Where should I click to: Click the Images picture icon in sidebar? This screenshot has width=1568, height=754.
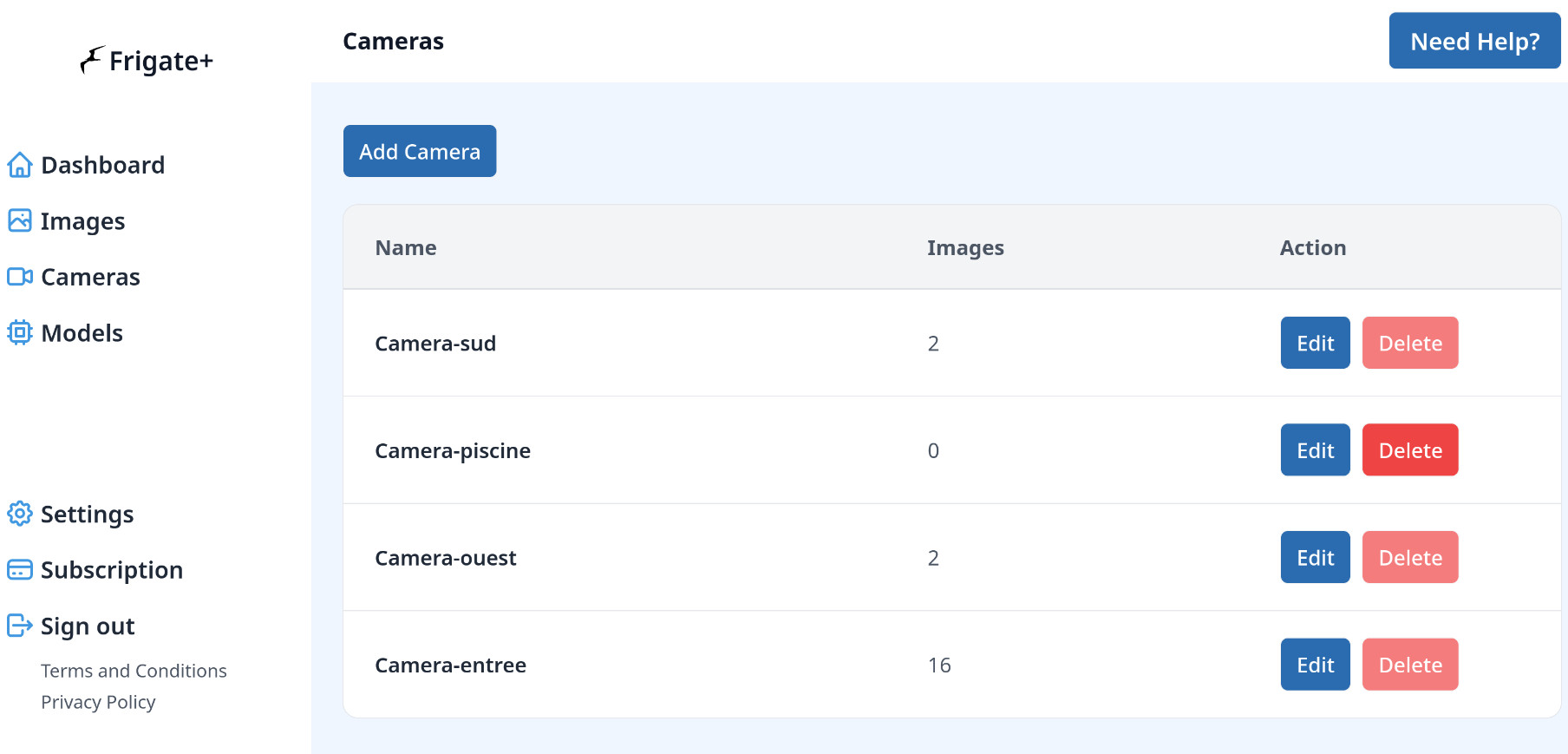pyautogui.click(x=20, y=221)
